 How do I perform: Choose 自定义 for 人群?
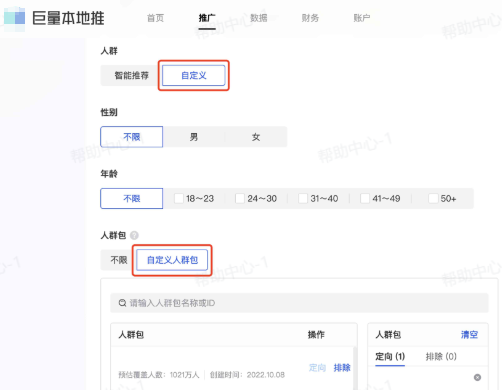tap(194, 75)
